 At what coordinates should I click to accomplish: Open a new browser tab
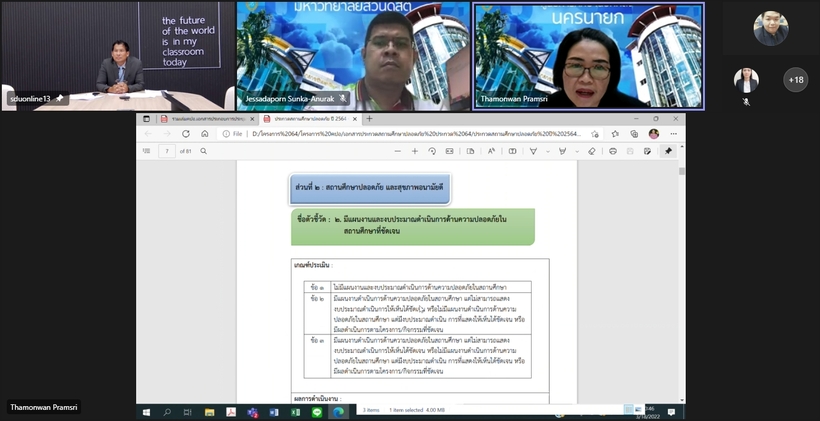[369, 119]
